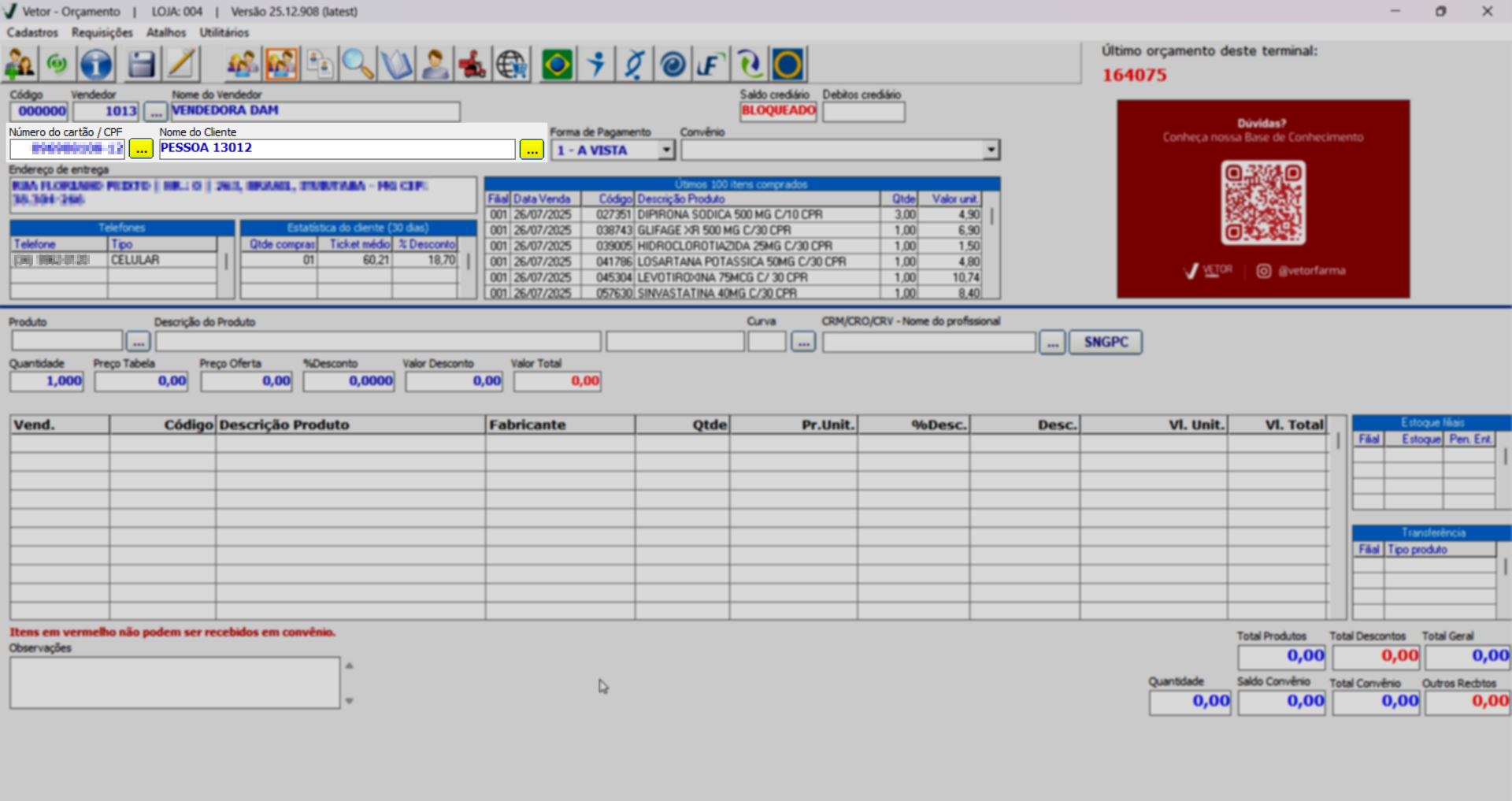Click the Brazil flag icon

pos(557,65)
